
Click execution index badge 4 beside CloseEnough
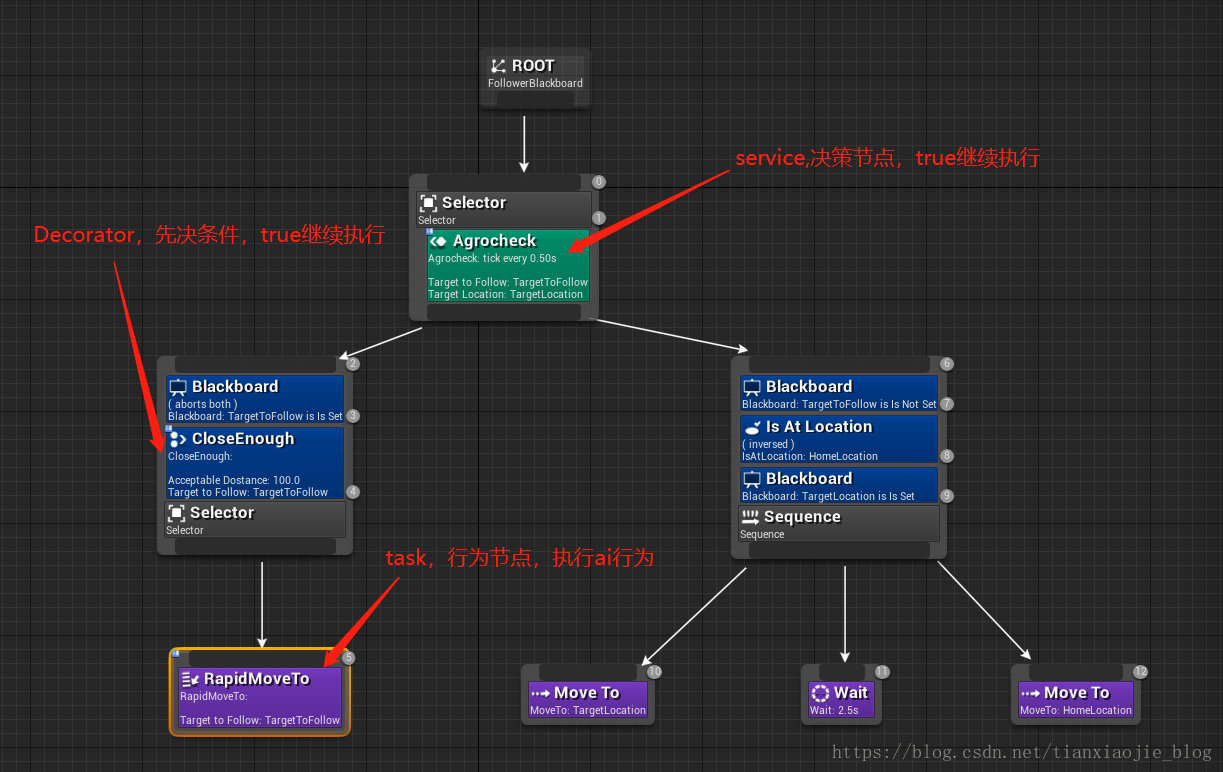coord(353,492)
